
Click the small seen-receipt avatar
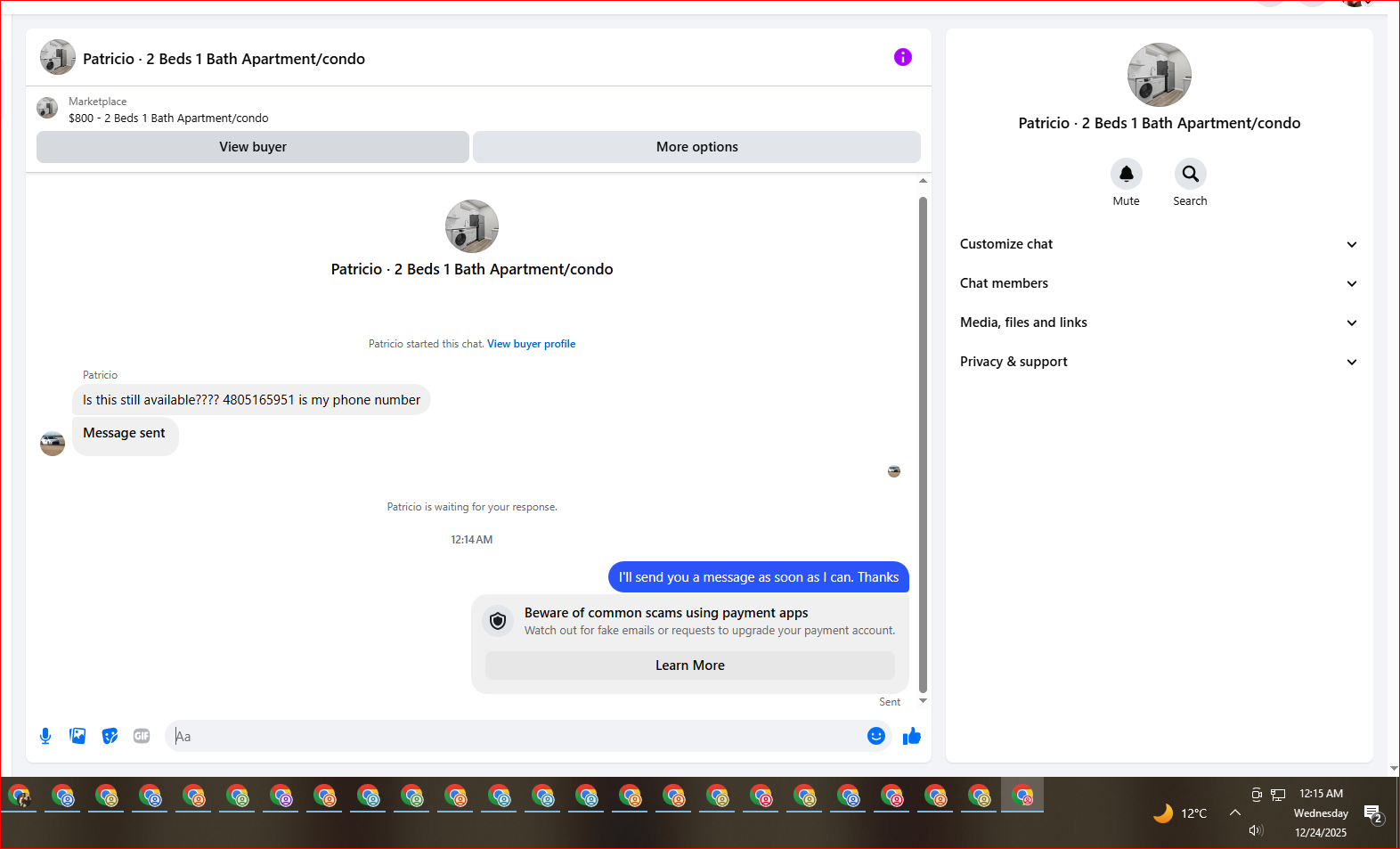pos(894,471)
